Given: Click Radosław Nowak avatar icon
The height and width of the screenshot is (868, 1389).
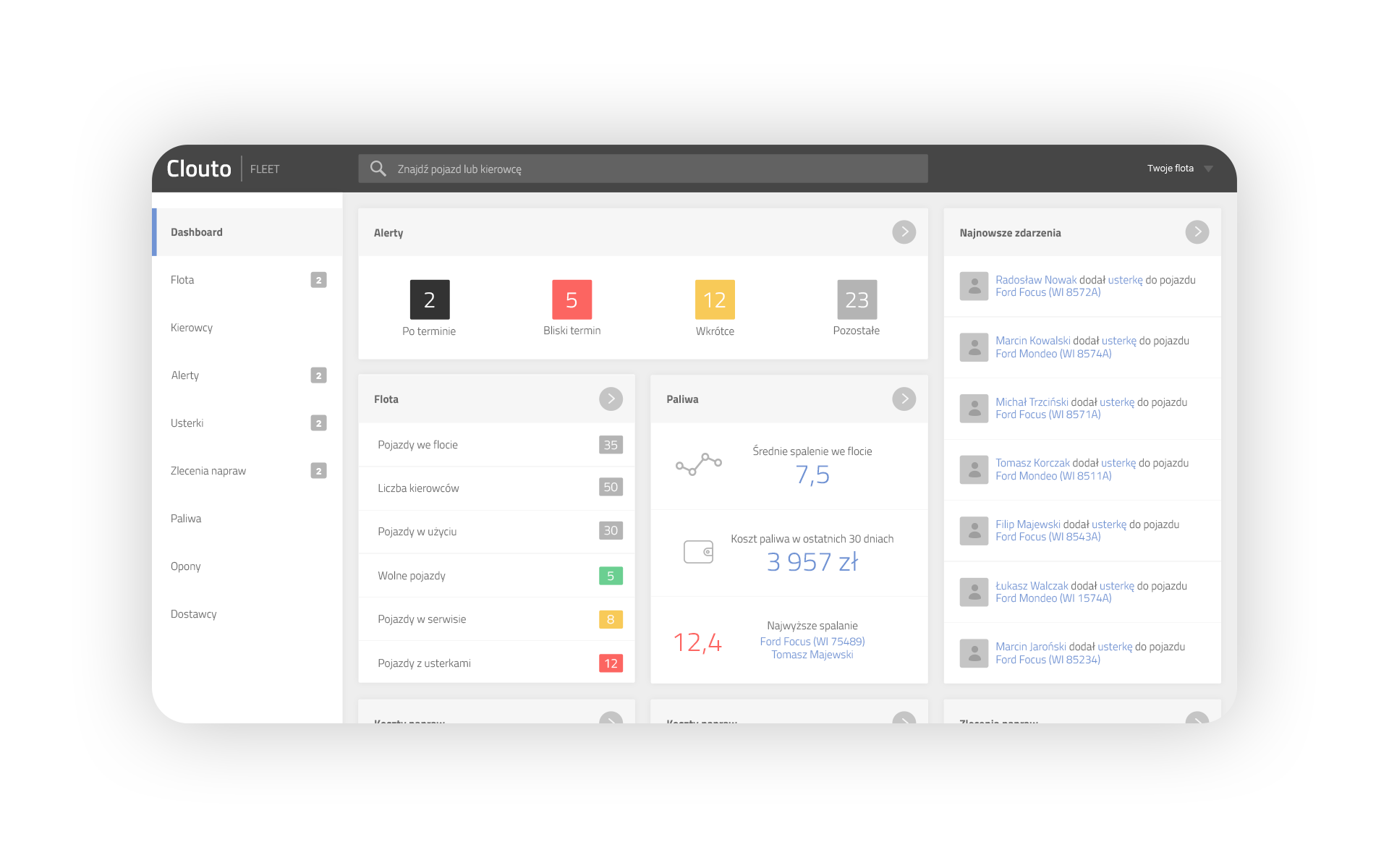Looking at the screenshot, I should tap(974, 286).
